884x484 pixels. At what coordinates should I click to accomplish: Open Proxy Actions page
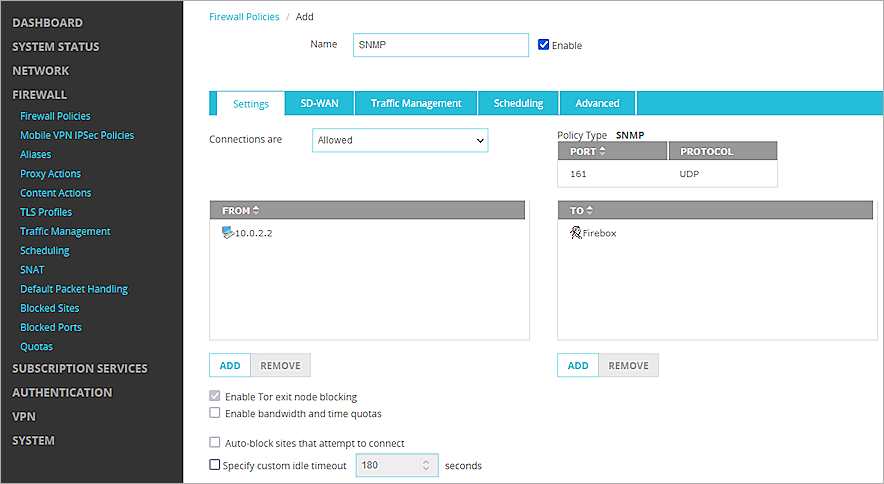click(x=51, y=174)
